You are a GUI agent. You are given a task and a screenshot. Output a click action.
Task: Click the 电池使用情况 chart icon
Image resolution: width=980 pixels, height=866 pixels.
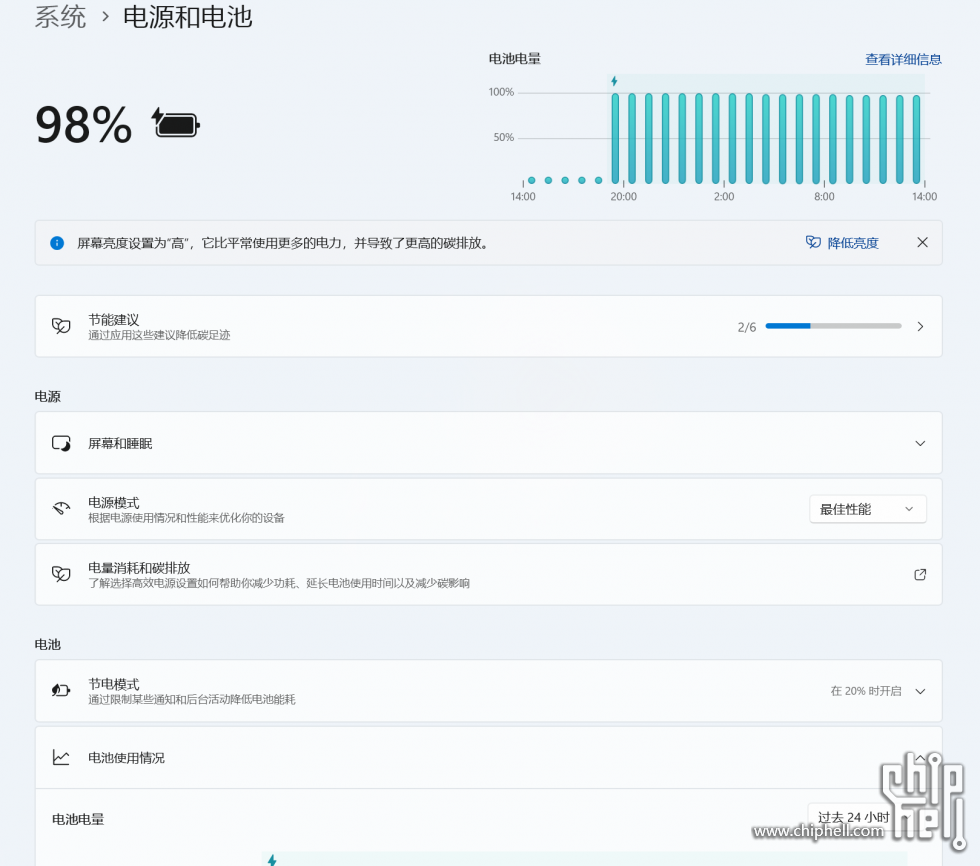(x=61, y=758)
